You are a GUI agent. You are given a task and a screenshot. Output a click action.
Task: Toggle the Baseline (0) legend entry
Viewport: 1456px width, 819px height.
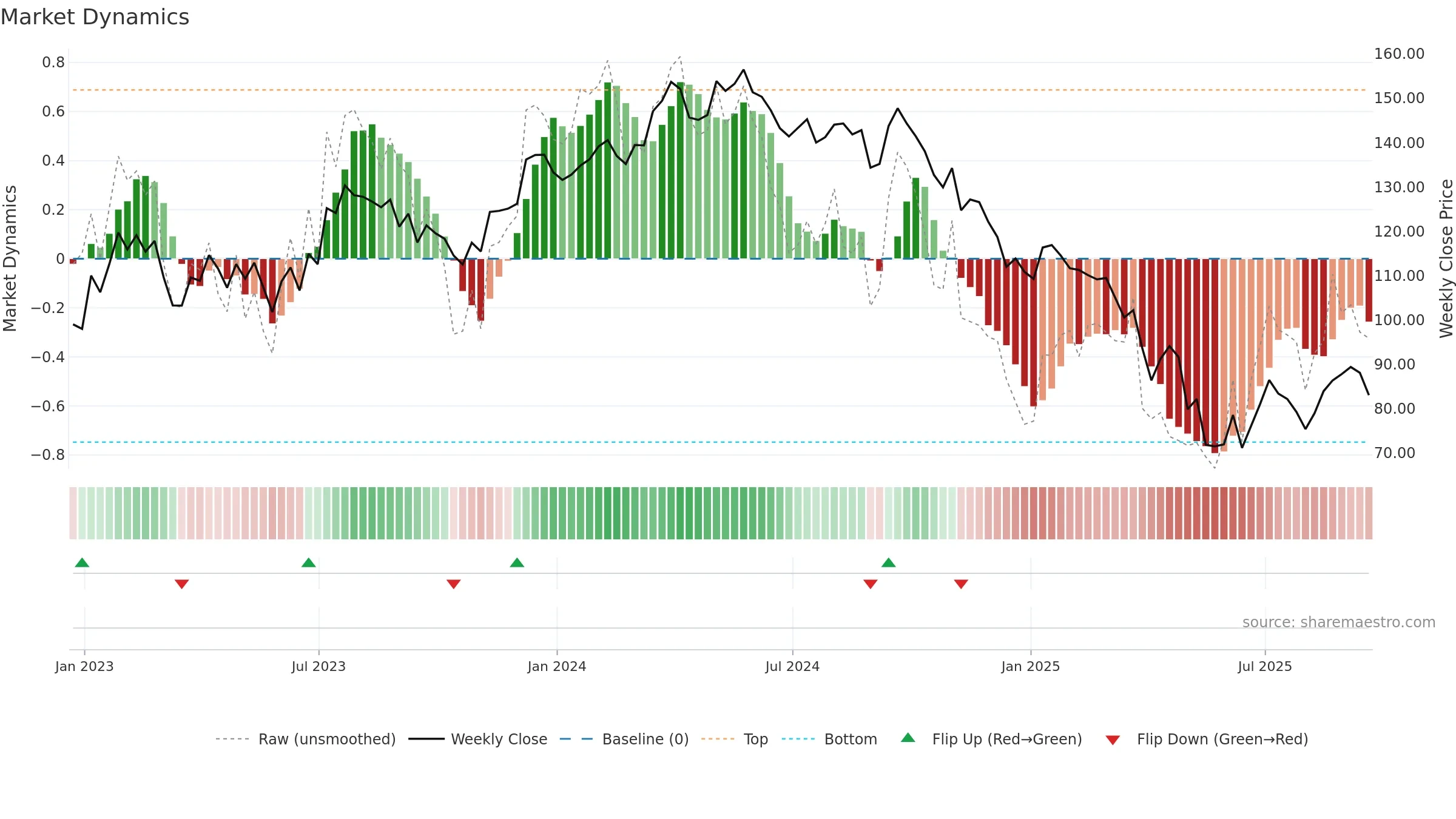[x=624, y=739]
